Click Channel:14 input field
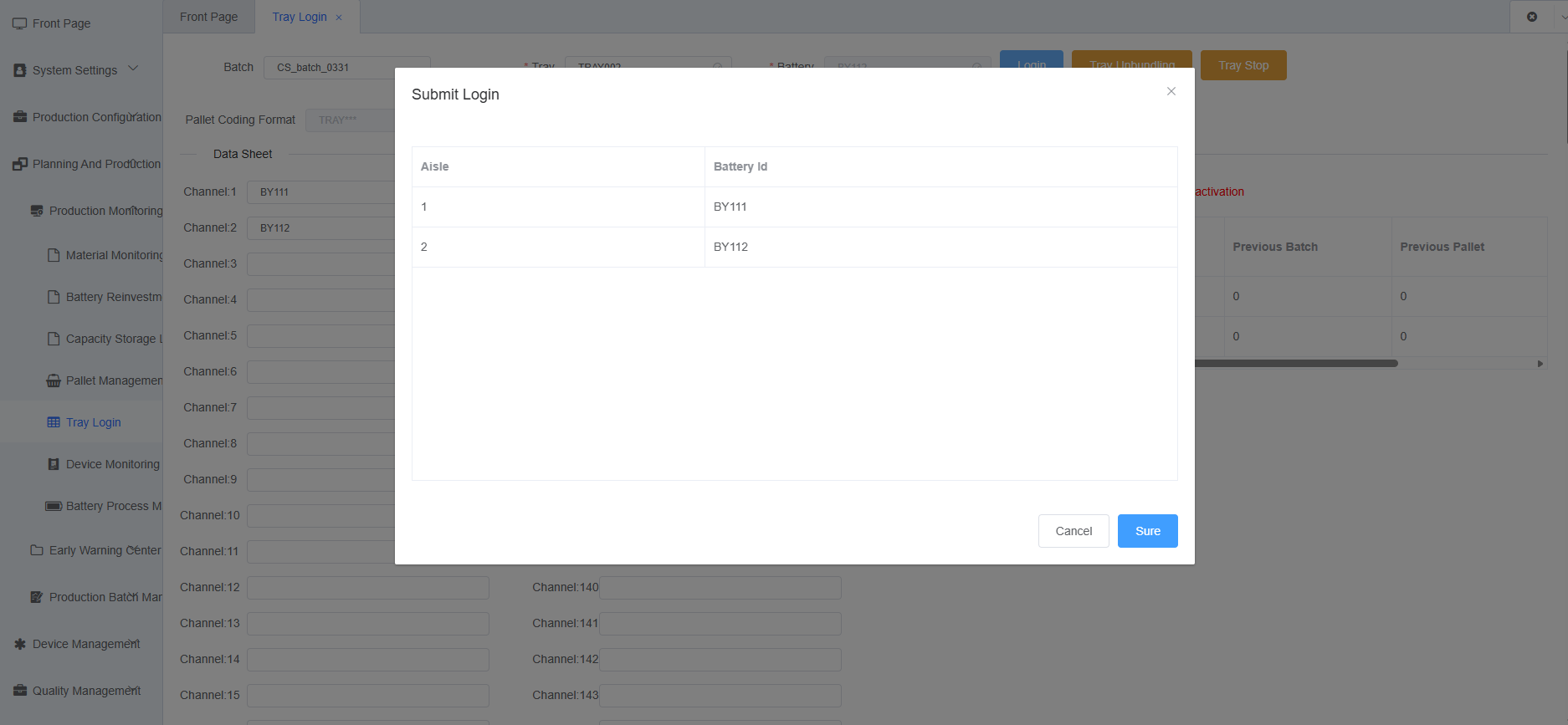The width and height of the screenshot is (1568, 725). (x=368, y=660)
